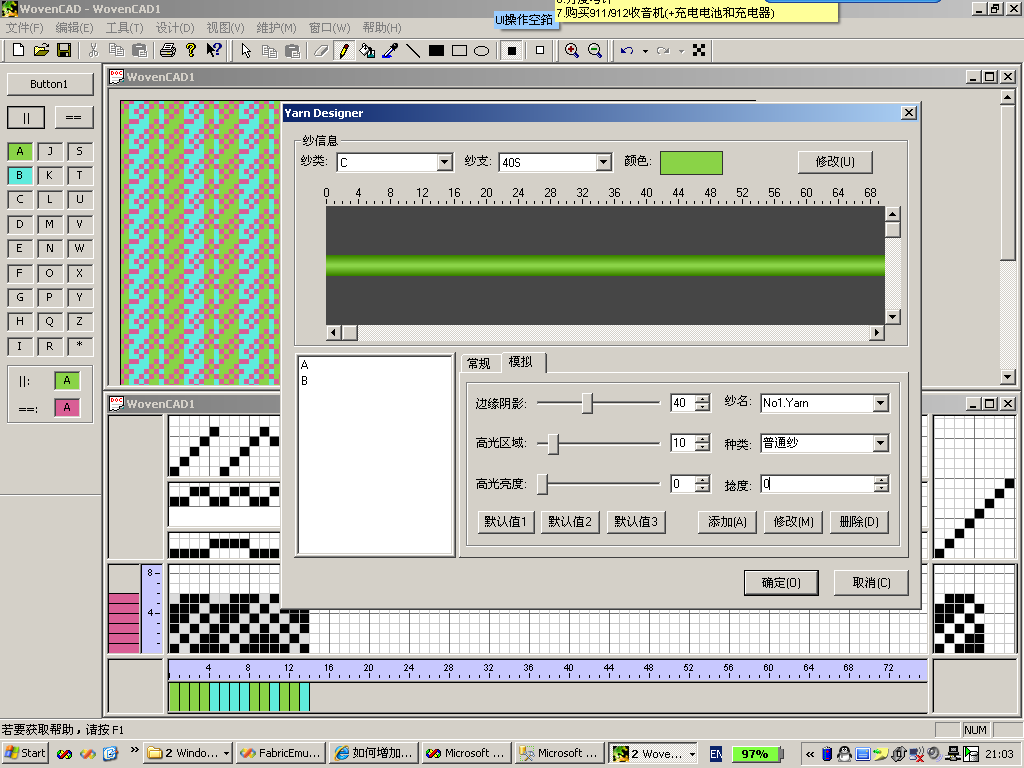Open the 纱支 dropdown showing 40S

[603, 162]
